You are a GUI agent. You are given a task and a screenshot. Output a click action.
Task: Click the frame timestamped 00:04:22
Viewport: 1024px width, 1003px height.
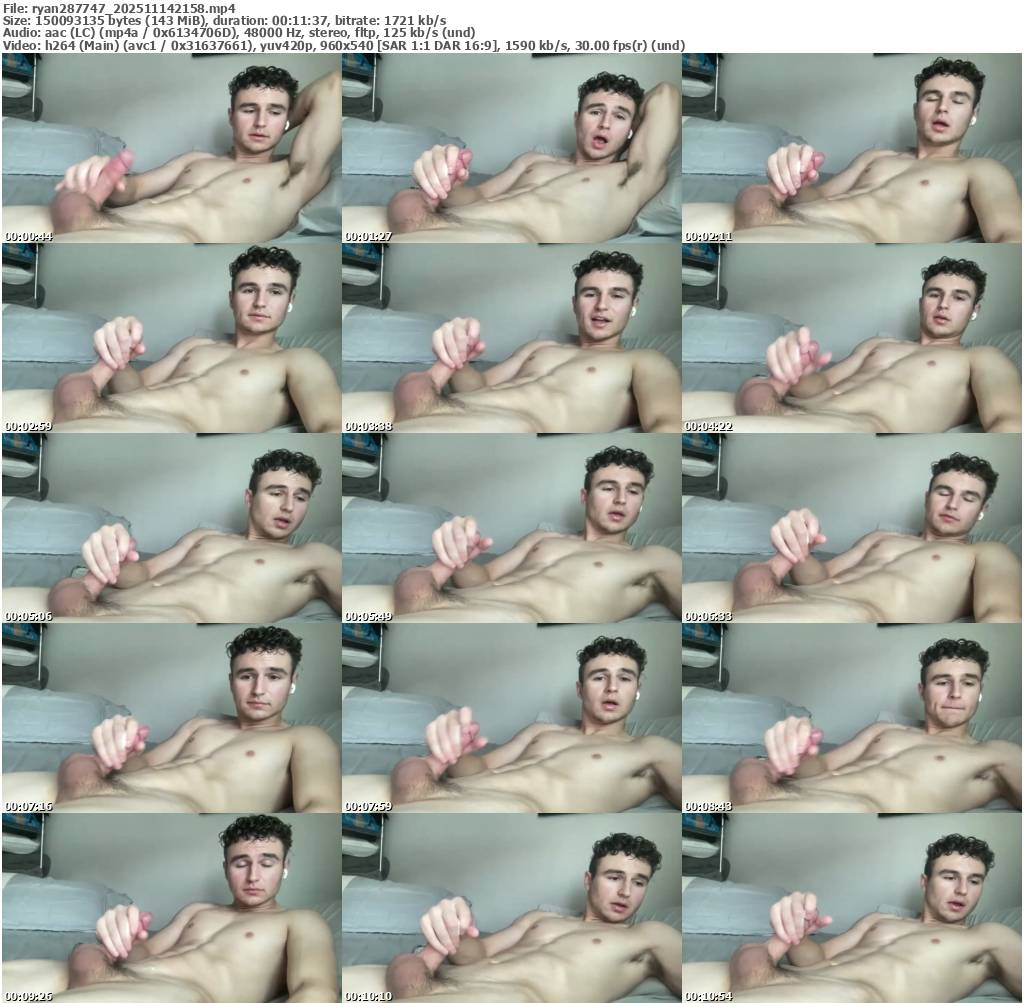point(851,338)
